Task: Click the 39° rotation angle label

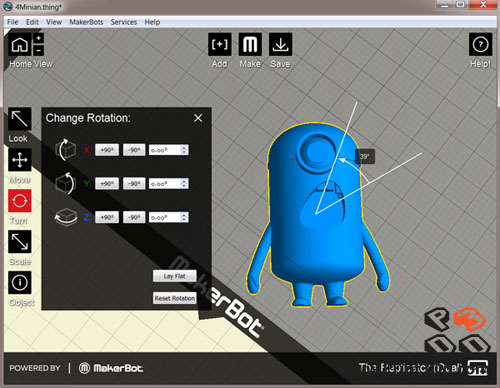Action: click(x=365, y=156)
